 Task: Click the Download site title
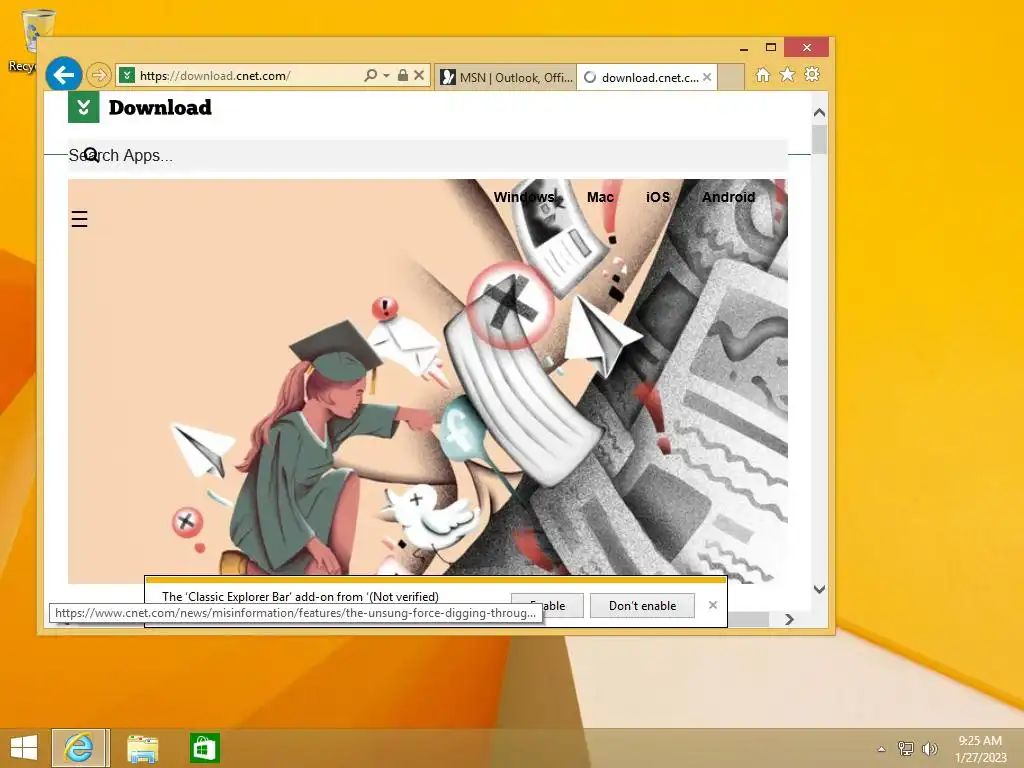pos(160,107)
